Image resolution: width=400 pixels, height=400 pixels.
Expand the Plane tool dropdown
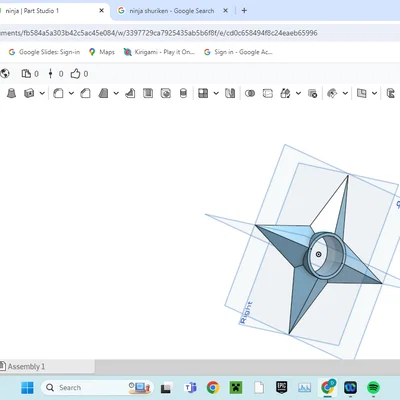374,93
